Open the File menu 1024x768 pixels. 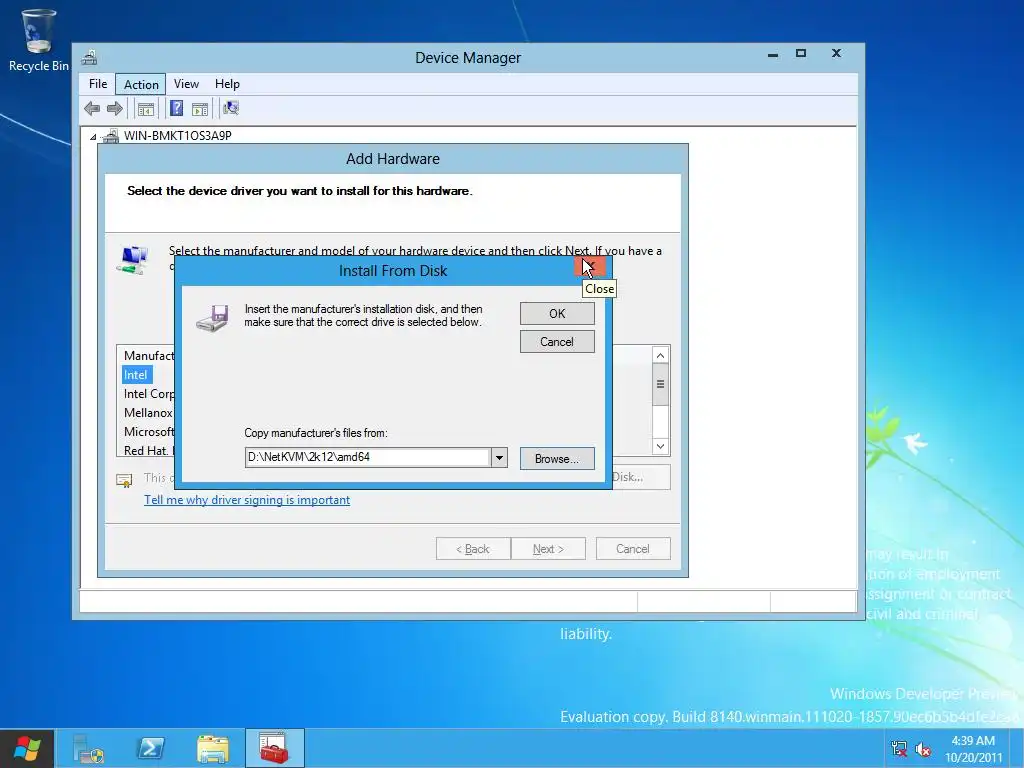click(x=98, y=84)
